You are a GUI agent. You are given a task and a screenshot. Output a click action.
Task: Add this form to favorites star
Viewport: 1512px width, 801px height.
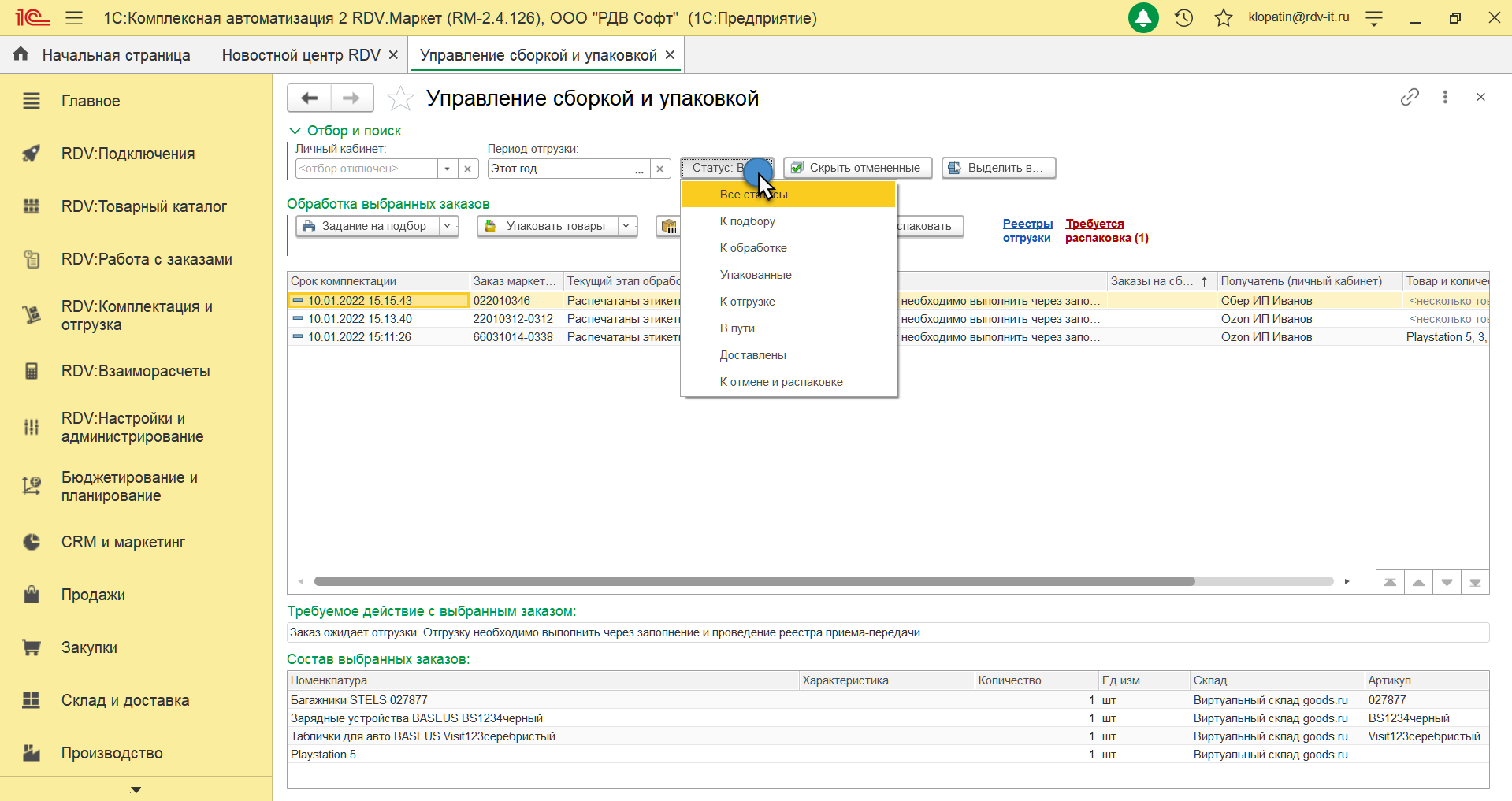[x=400, y=98]
